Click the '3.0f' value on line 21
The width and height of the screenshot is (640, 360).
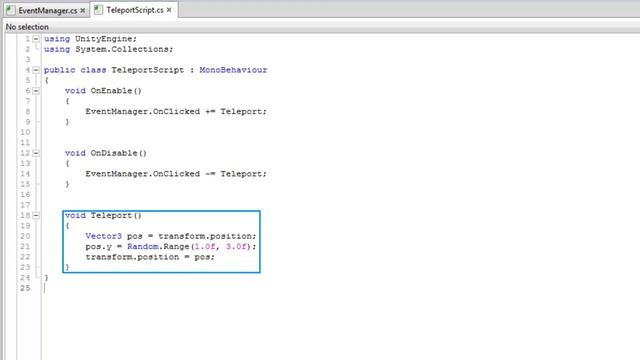(236, 247)
